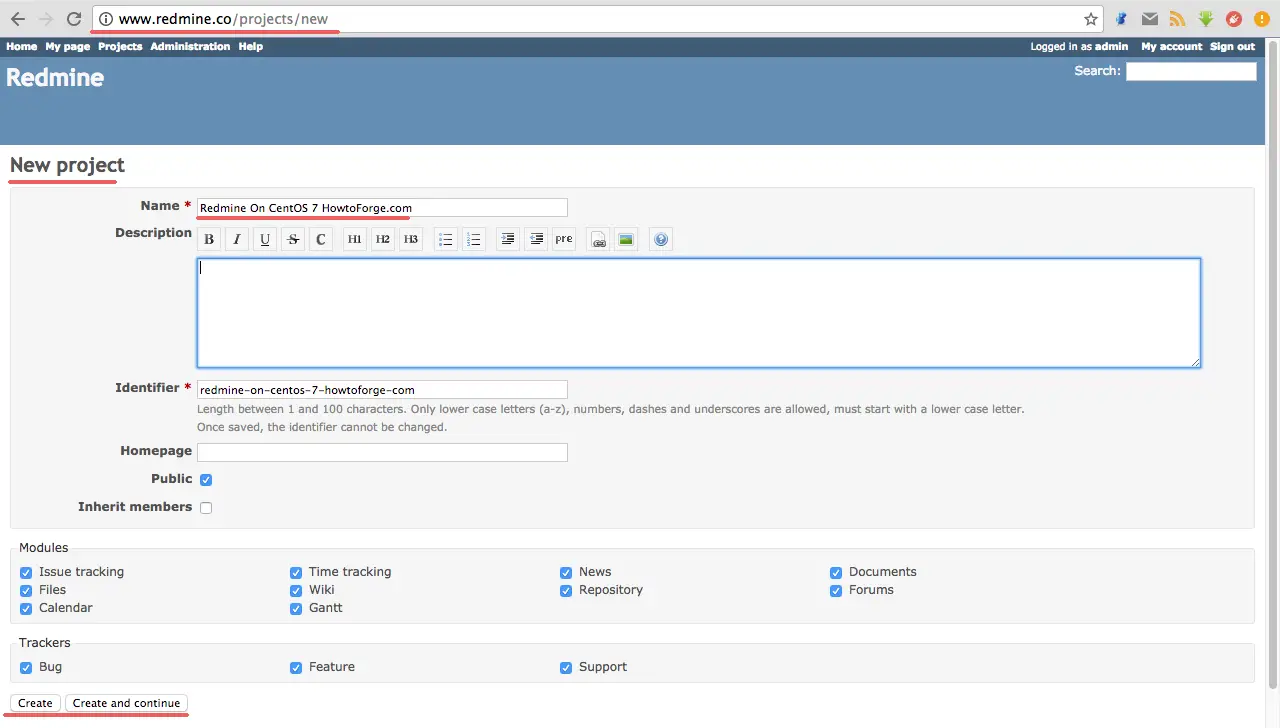Apply bold formatting in description toolbar
The image size is (1280, 728).
coord(209,239)
